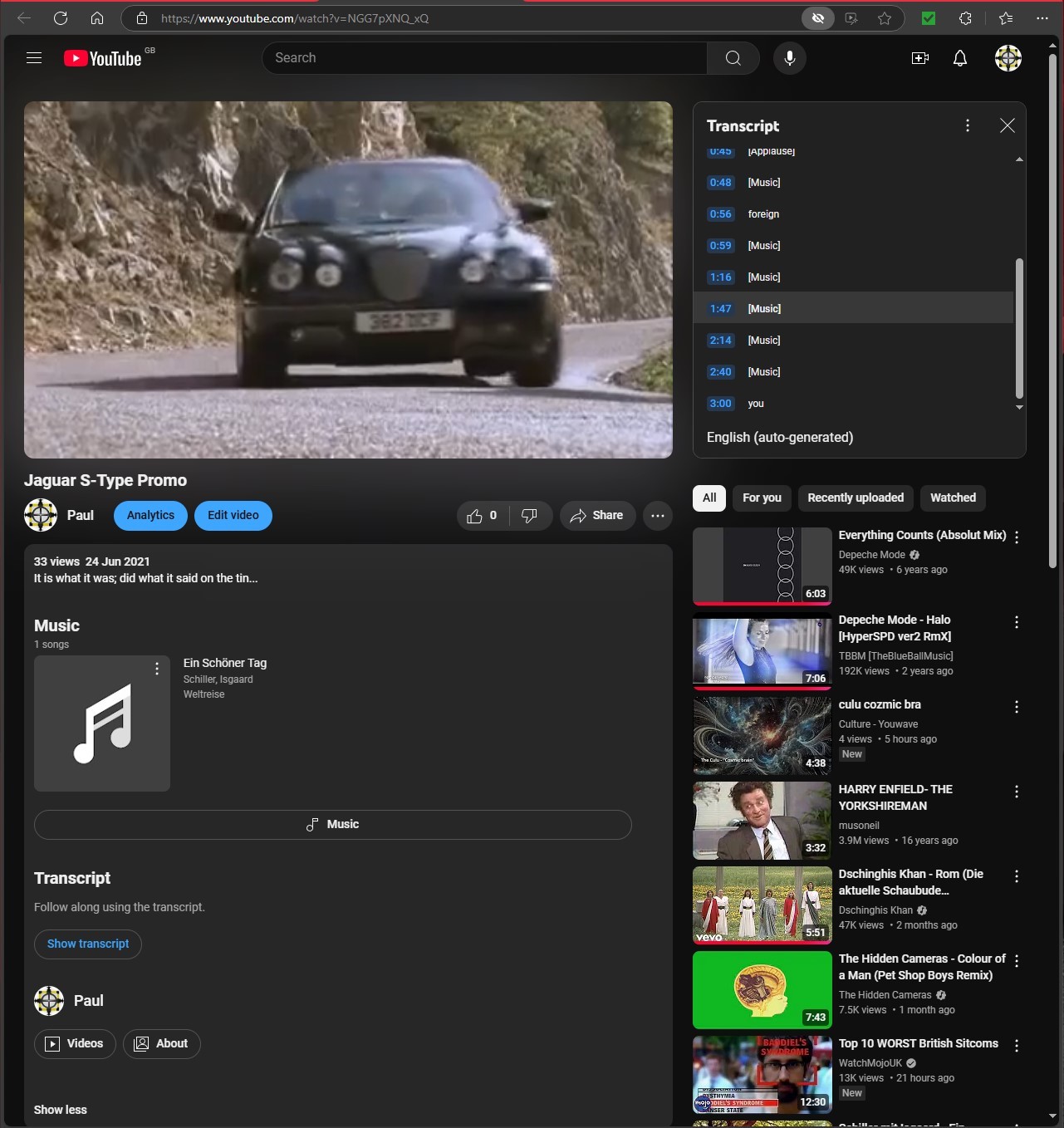Viewport: 1064px width, 1128px height.
Task: Click Show transcript button
Action: [x=88, y=944]
